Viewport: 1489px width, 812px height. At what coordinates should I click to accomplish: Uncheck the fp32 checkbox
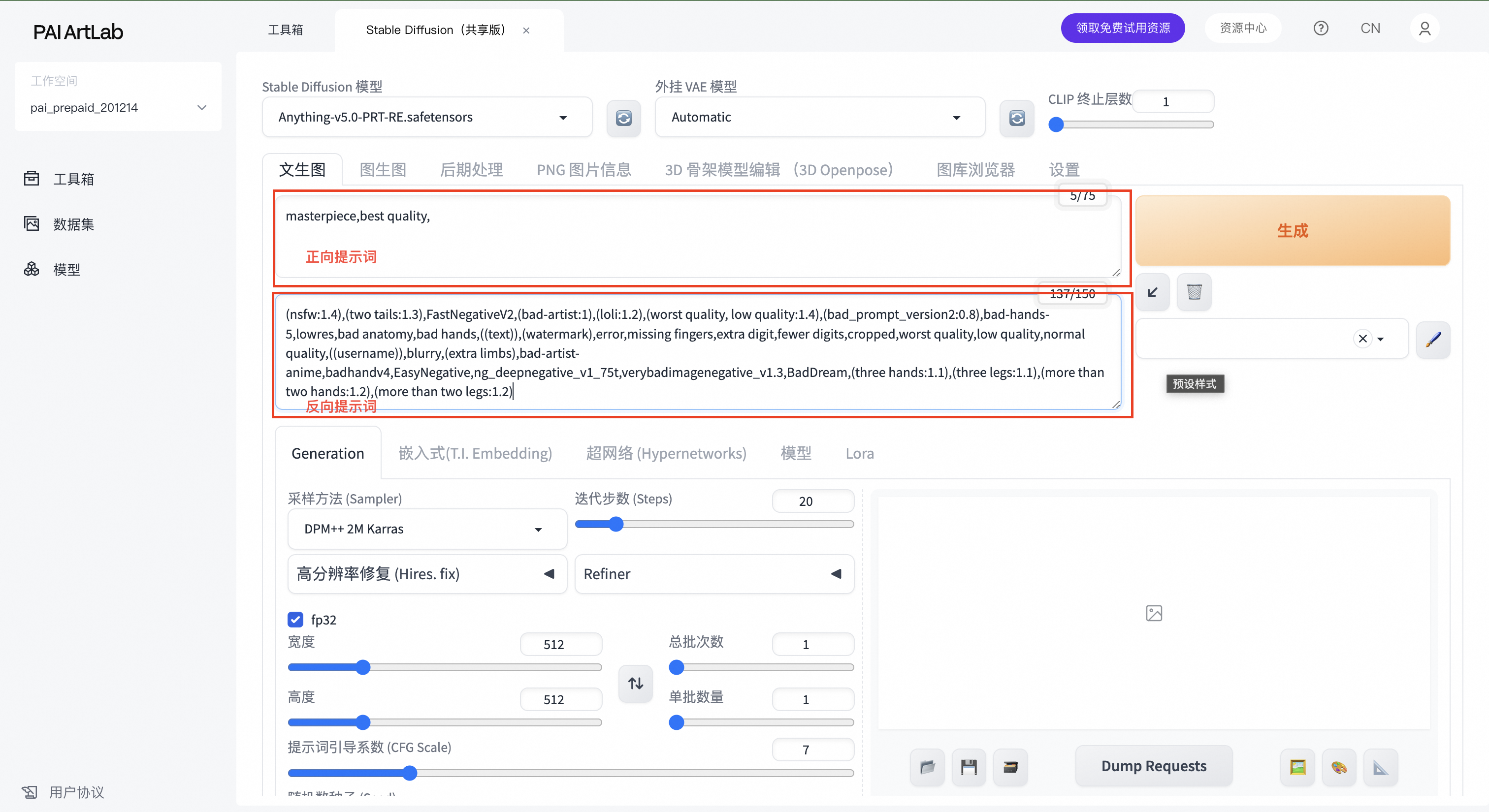coord(295,620)
